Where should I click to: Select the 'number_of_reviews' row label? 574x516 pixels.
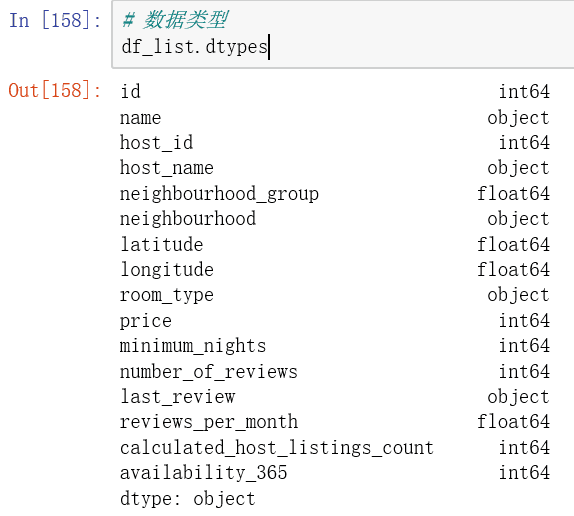click(x=209, y=371)
